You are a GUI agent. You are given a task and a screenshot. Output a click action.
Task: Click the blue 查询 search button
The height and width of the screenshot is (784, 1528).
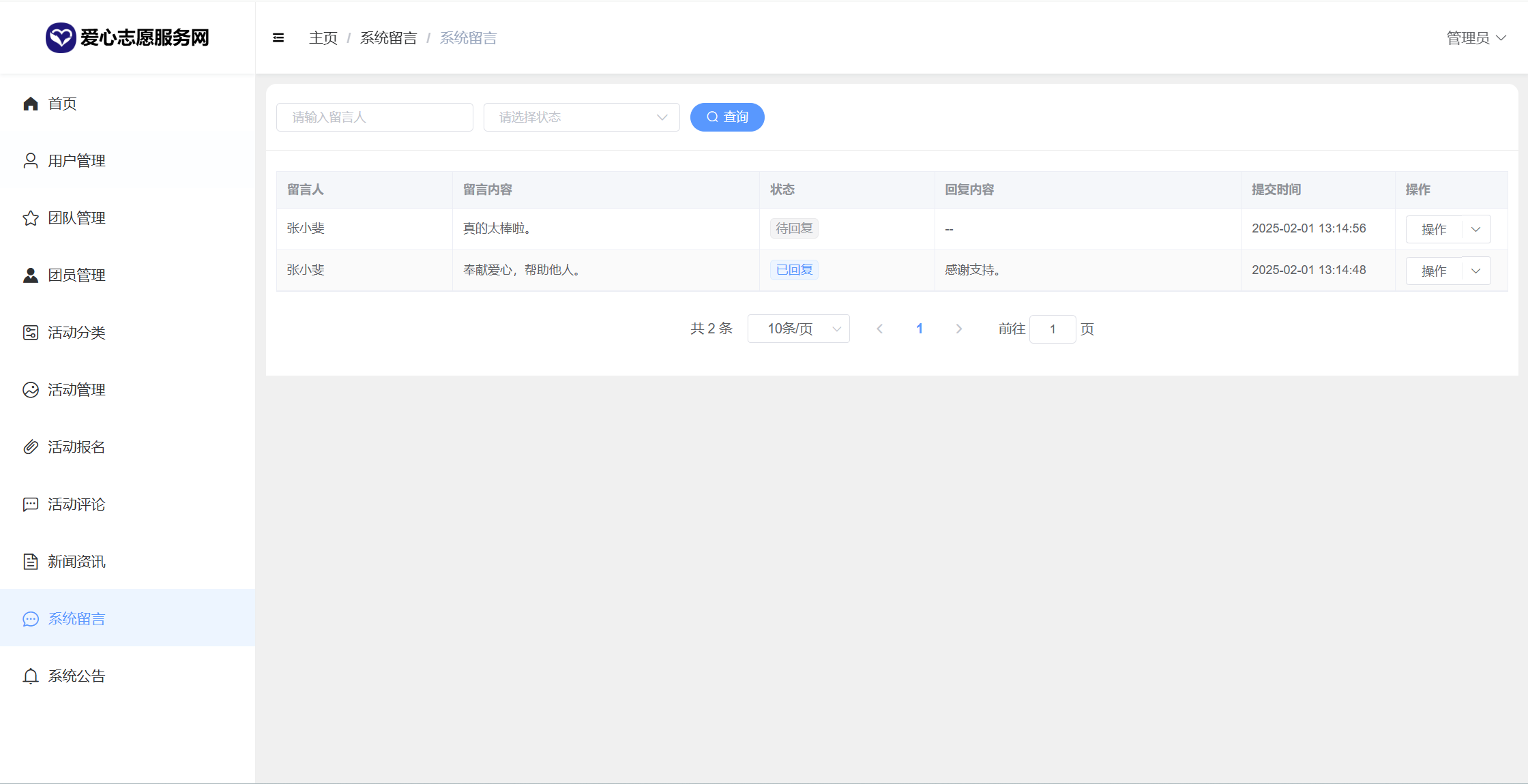727,117
